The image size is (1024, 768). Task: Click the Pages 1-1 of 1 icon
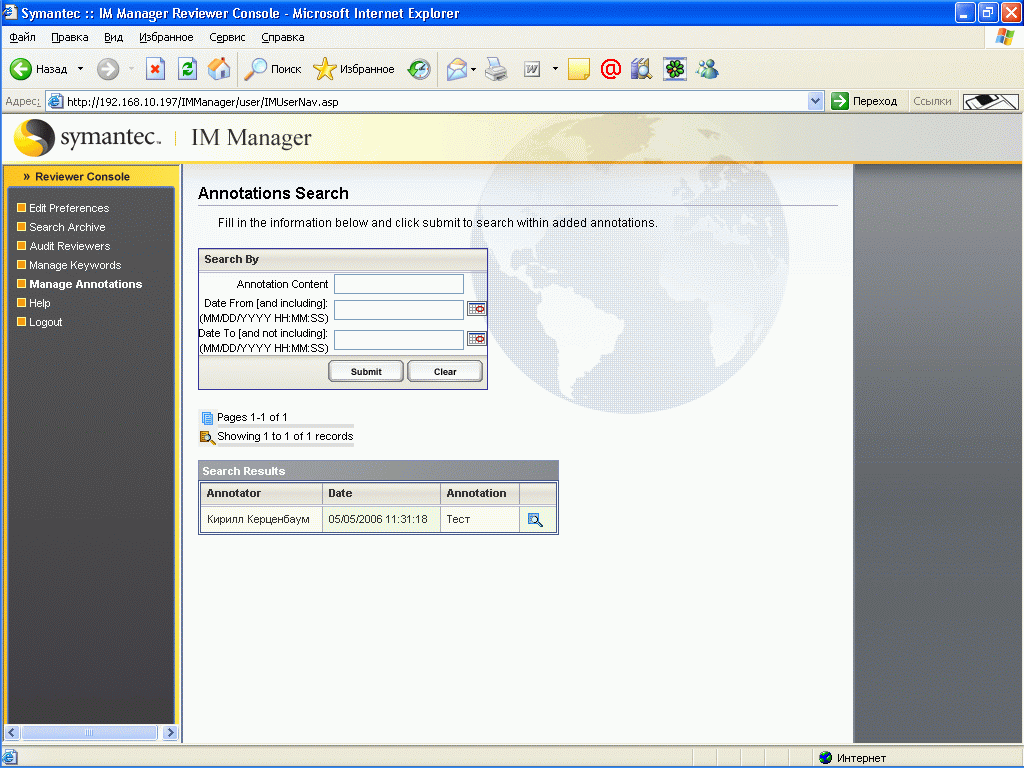pyautogui.click(x=208, y=418)
